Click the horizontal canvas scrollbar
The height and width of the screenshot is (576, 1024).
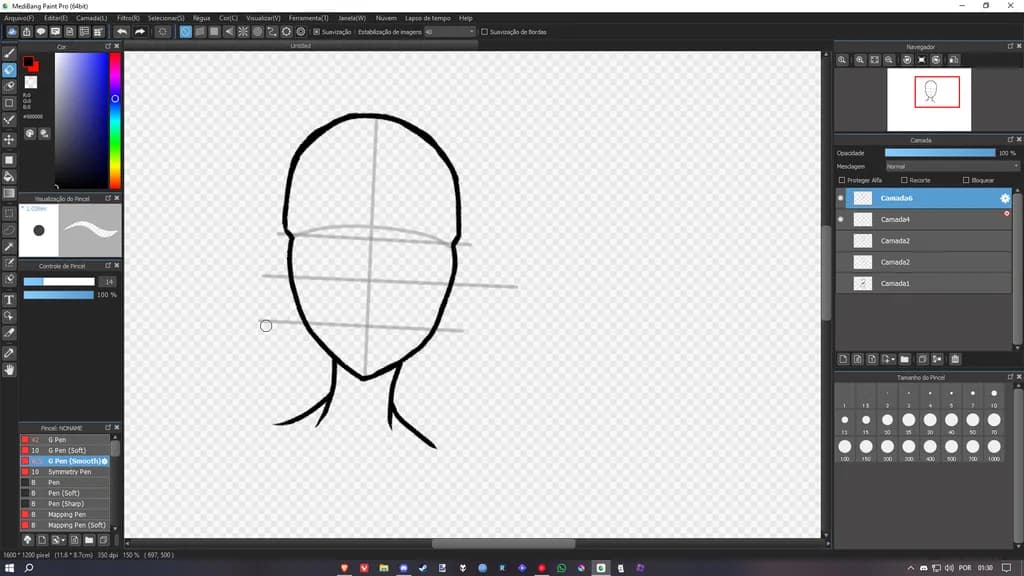pos(503,543)
